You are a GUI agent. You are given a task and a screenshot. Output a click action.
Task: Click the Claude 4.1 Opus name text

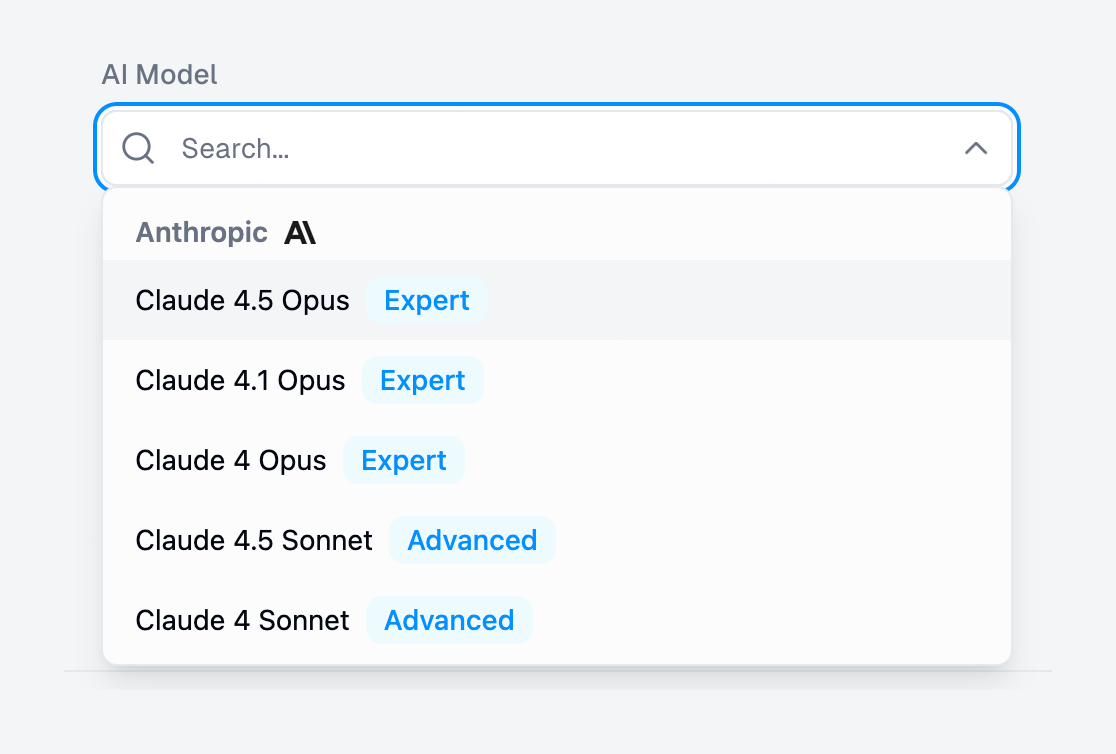(x=241, y=380)
